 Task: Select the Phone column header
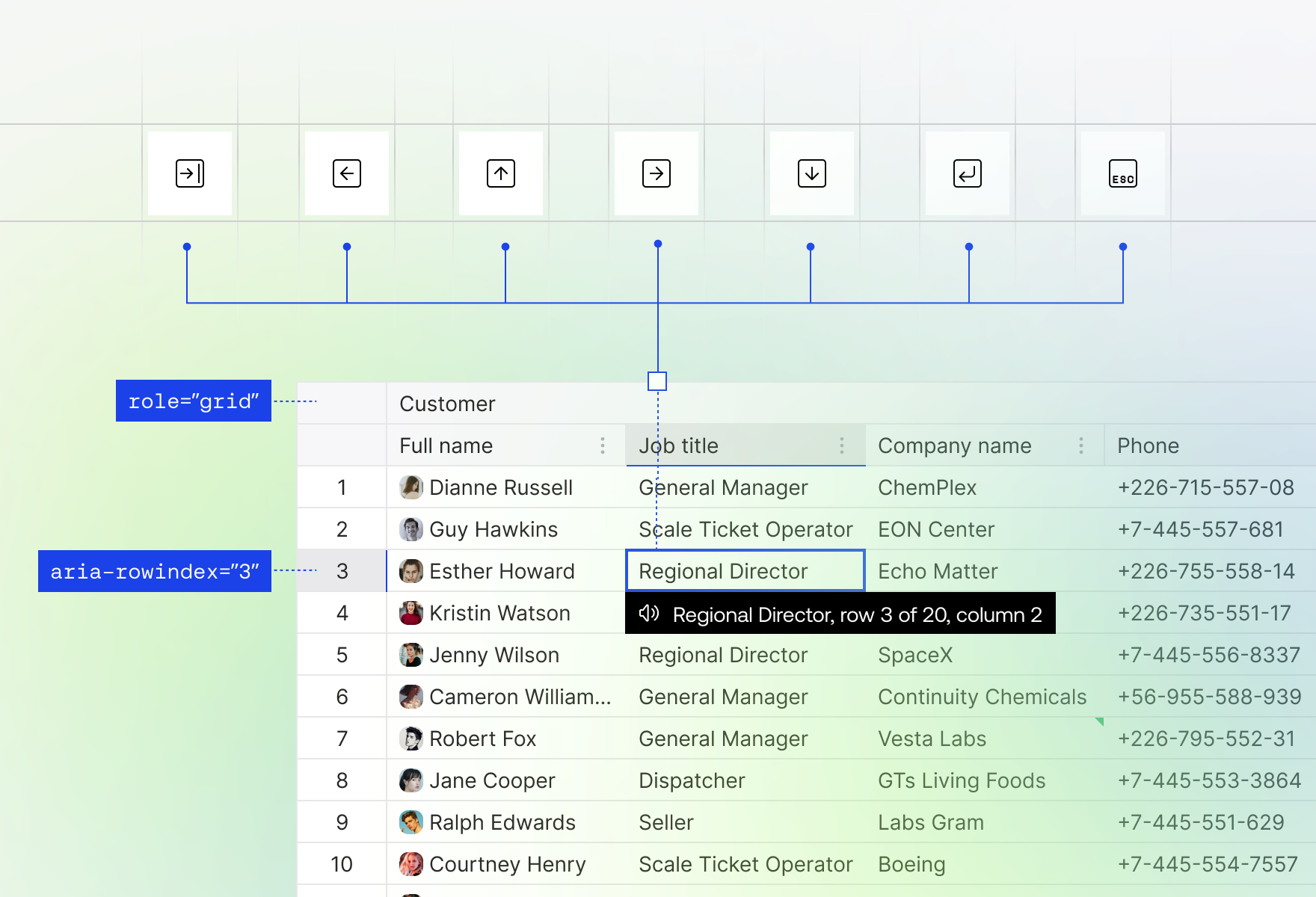1211,446
